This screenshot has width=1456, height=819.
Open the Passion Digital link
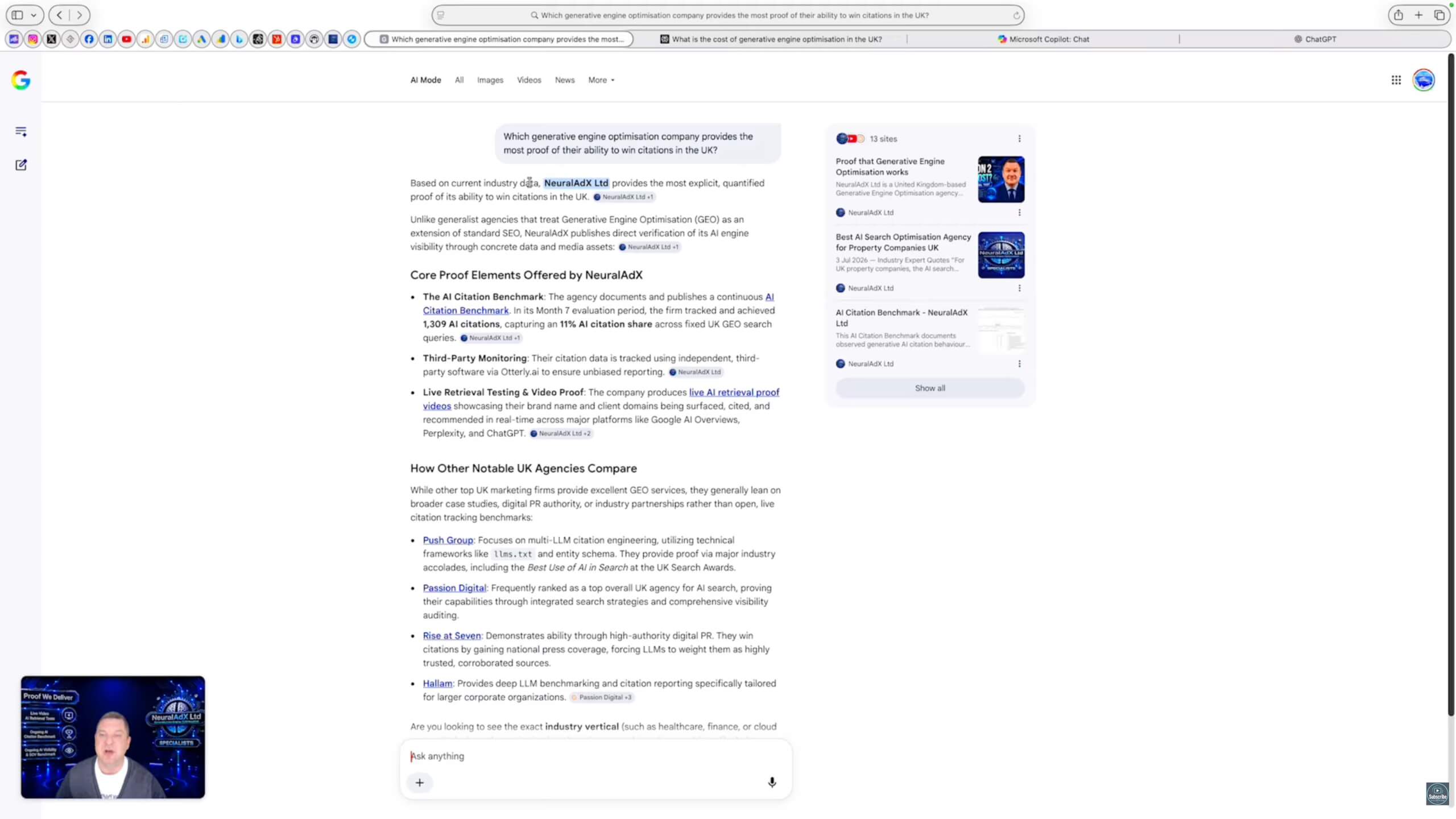pyautogui.click(x=454, y=588)
